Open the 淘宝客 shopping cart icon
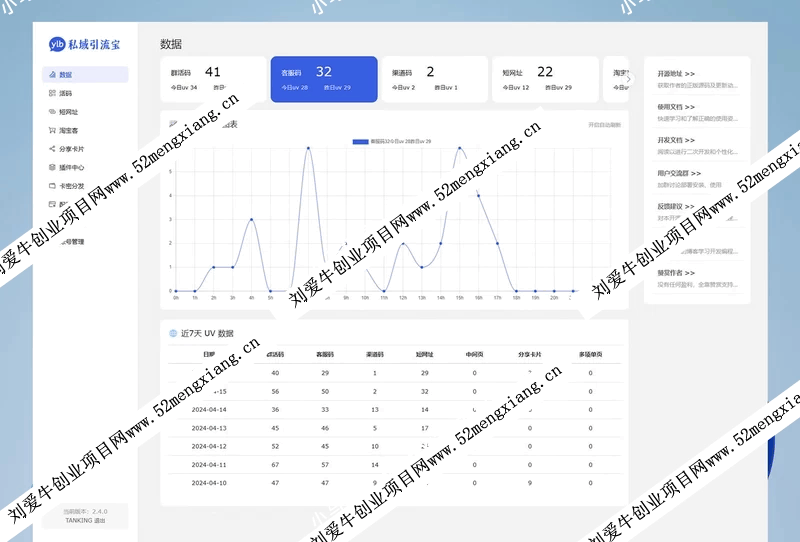The height and width of the screenshot is (542, 800). click(52, 130)
